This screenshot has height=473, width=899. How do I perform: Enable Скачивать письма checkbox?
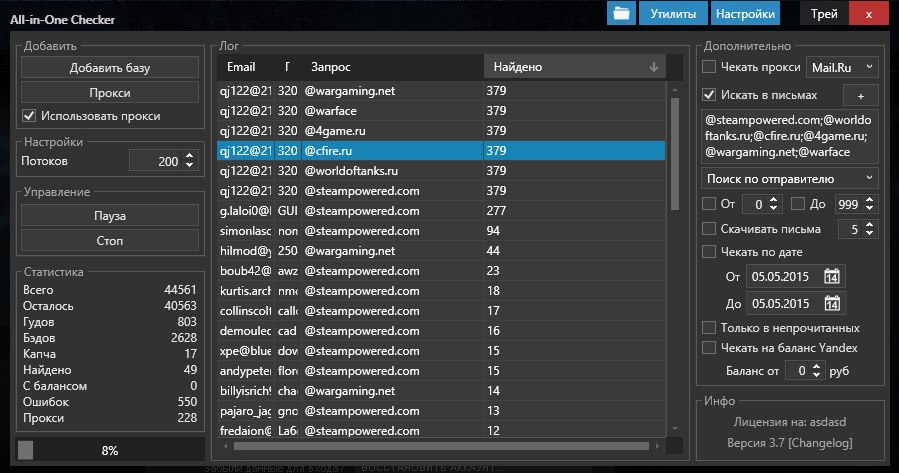[709, 229]
